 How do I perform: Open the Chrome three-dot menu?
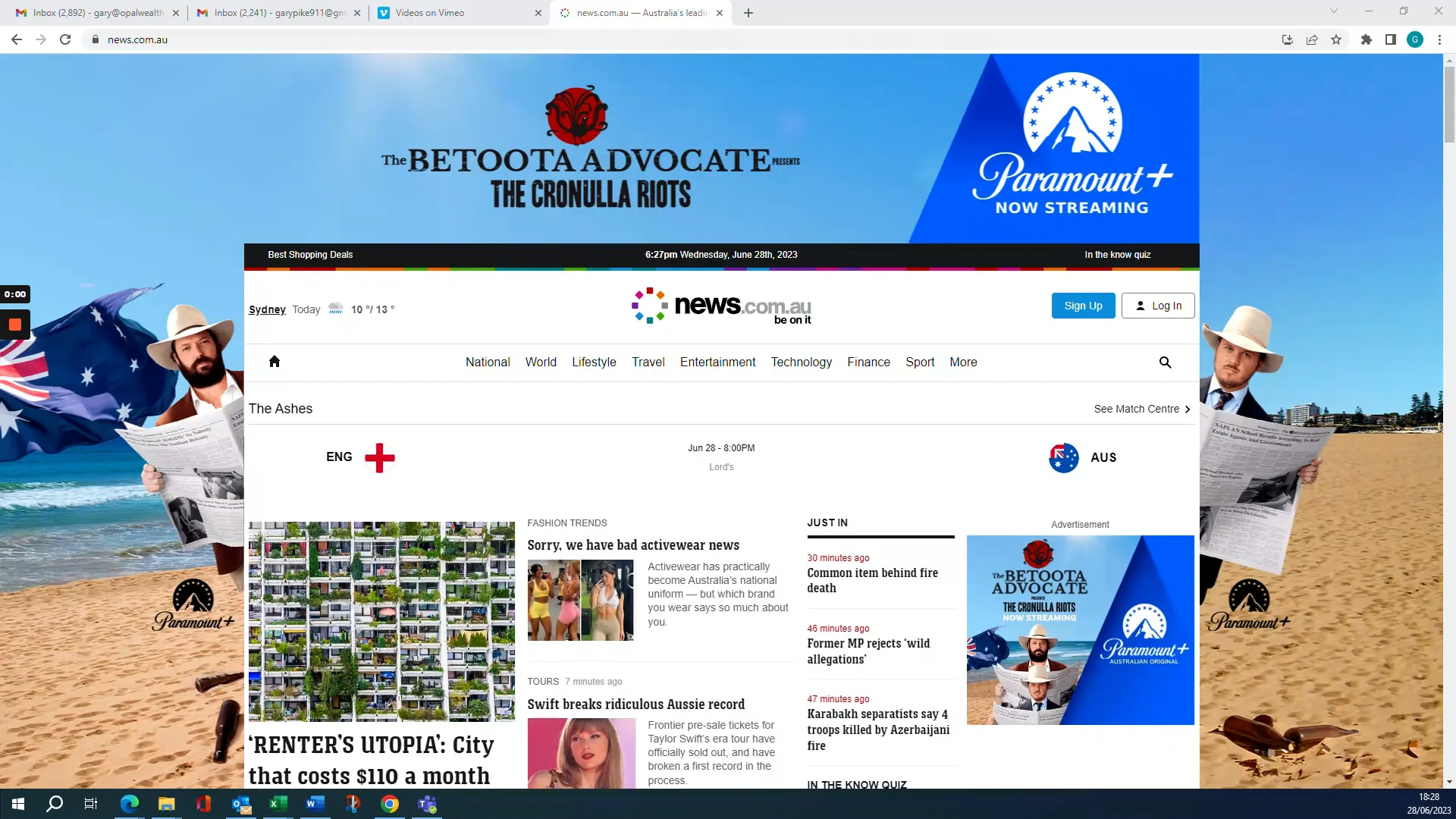[x=1439, y=39]
